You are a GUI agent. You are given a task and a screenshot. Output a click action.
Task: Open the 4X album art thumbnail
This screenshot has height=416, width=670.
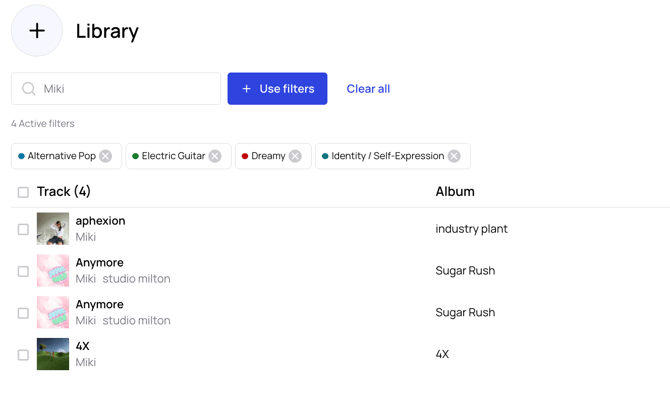(53, 355)
